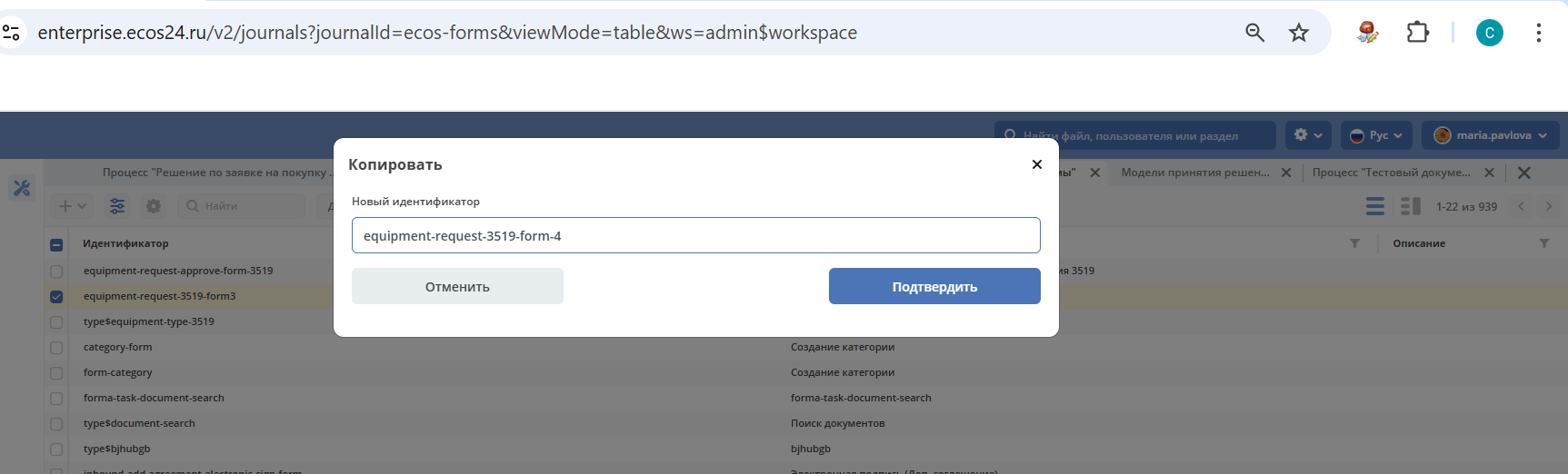Switch to the Модели принятия решений tab
Image resolution: width=1568 pixels, height=474 pixels.
click(x=1194, y=173)
